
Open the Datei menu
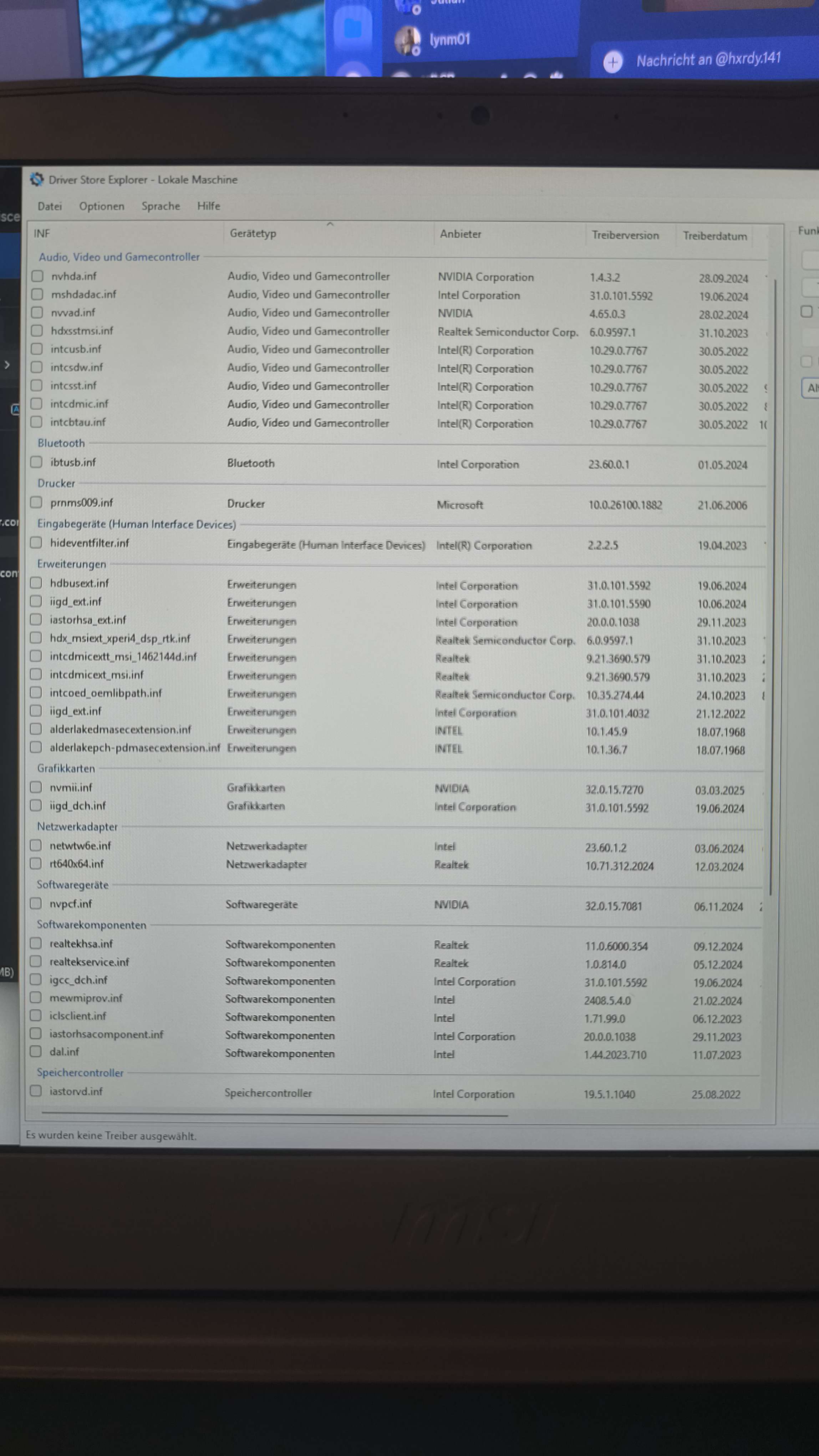pyautogui.click(x=50, y=206)
